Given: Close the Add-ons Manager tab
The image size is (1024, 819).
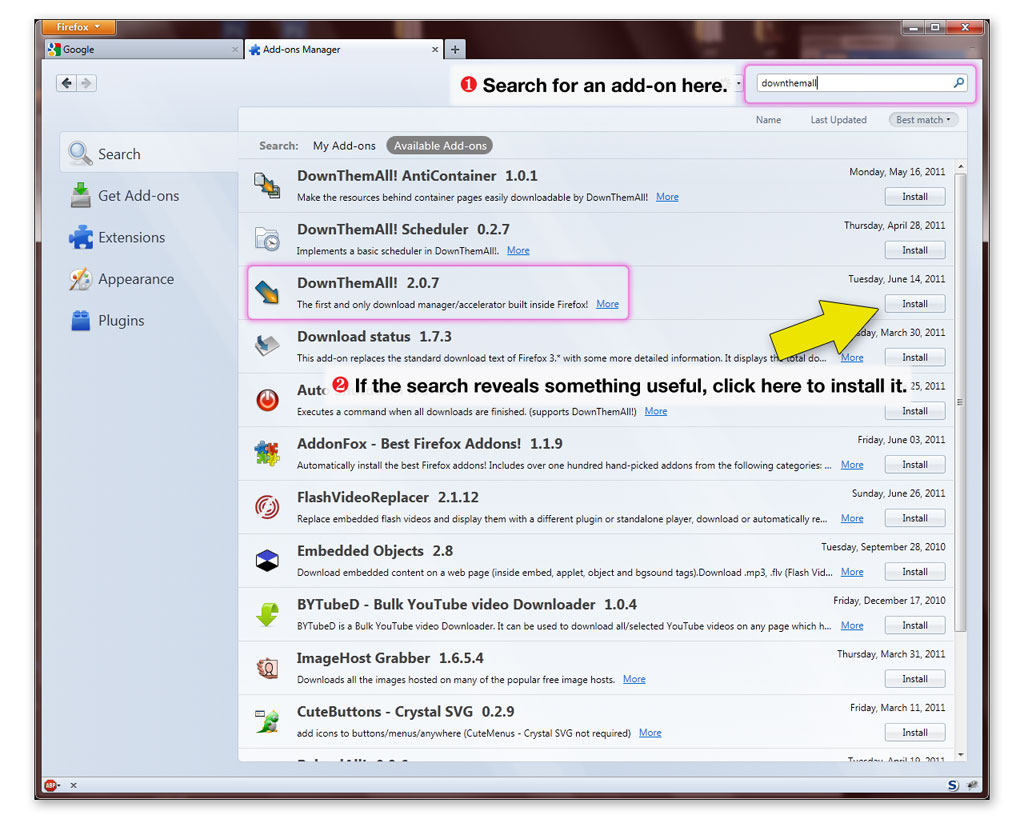Looking at the screenshot, I should (435, 50).
